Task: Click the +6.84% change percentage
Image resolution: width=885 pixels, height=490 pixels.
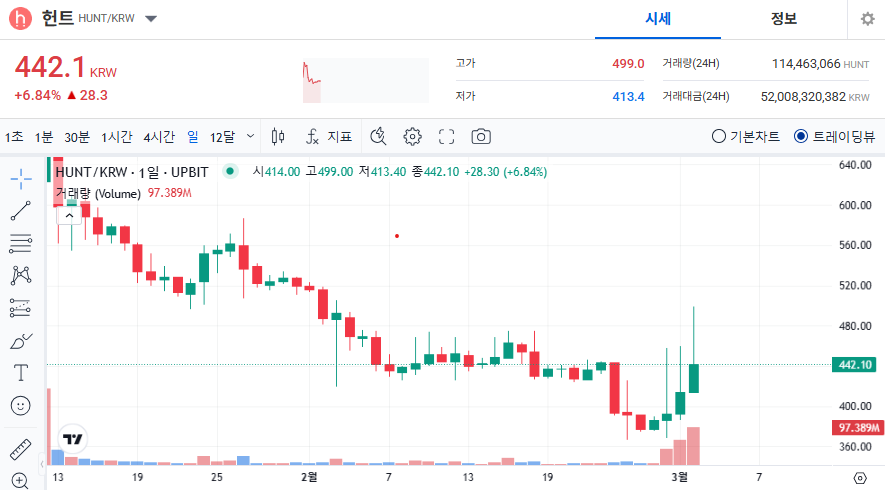Action: pos(37,95)
